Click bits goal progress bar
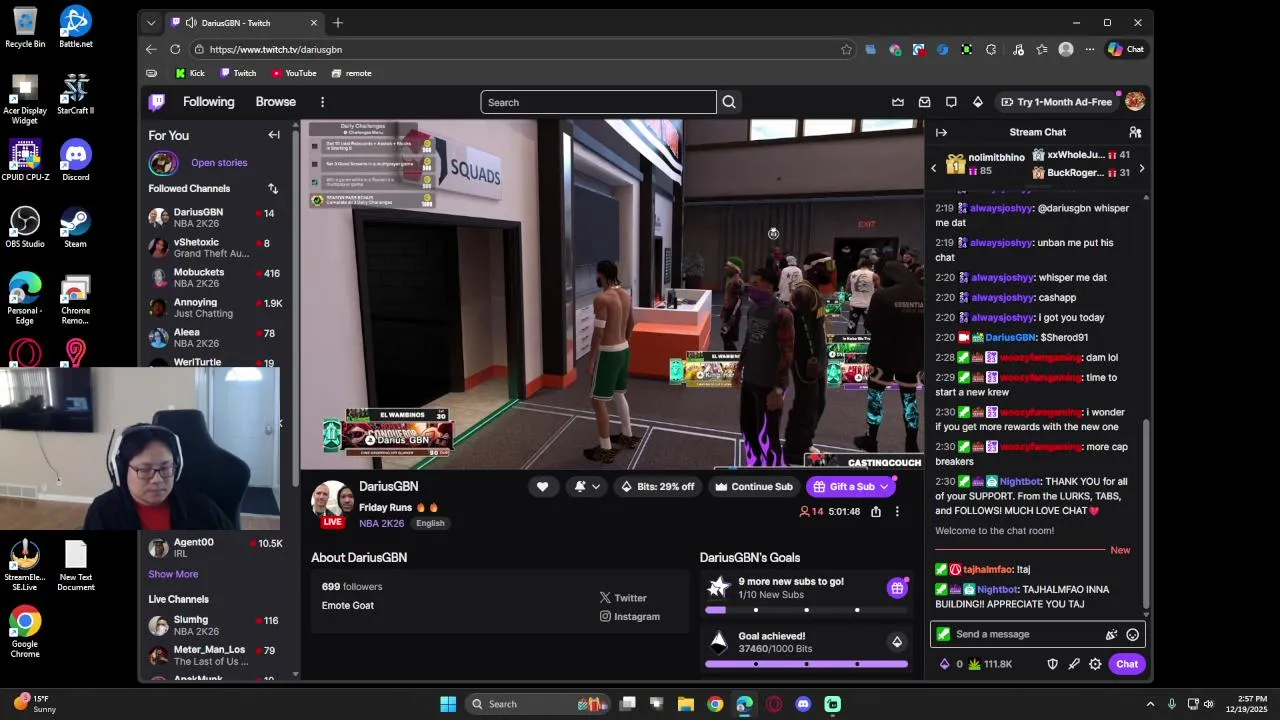1280x720 pixels. pos(806,664)
